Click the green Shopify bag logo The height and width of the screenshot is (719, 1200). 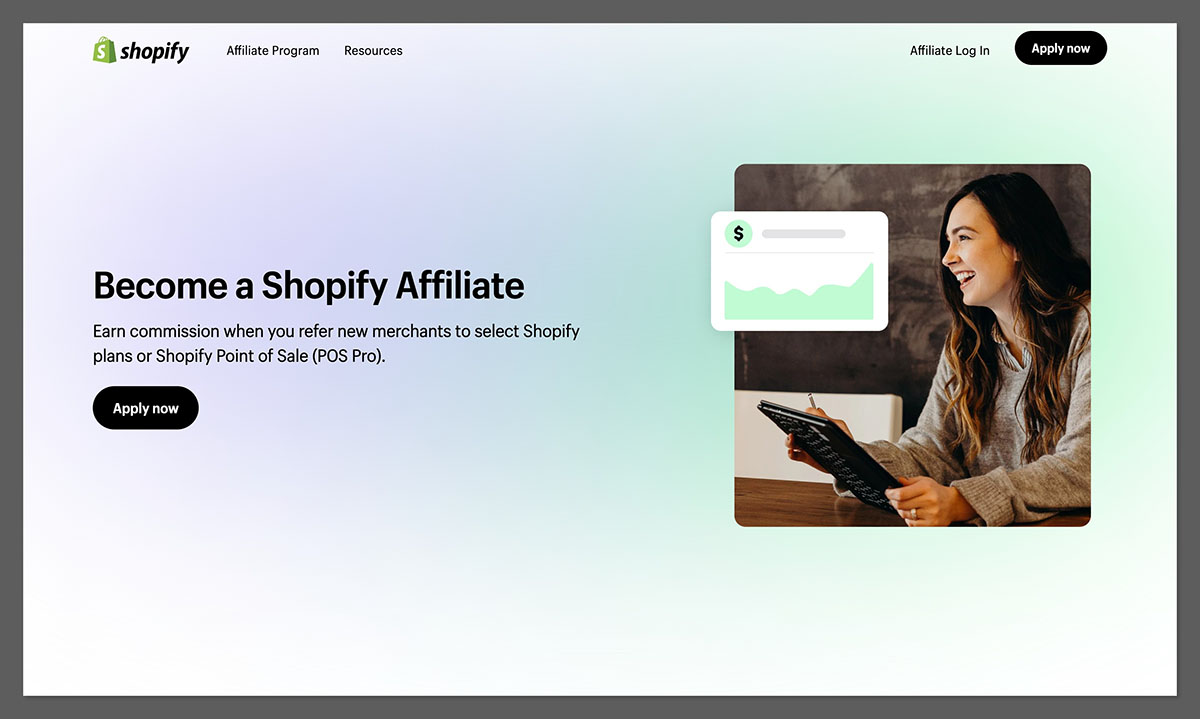103,49
